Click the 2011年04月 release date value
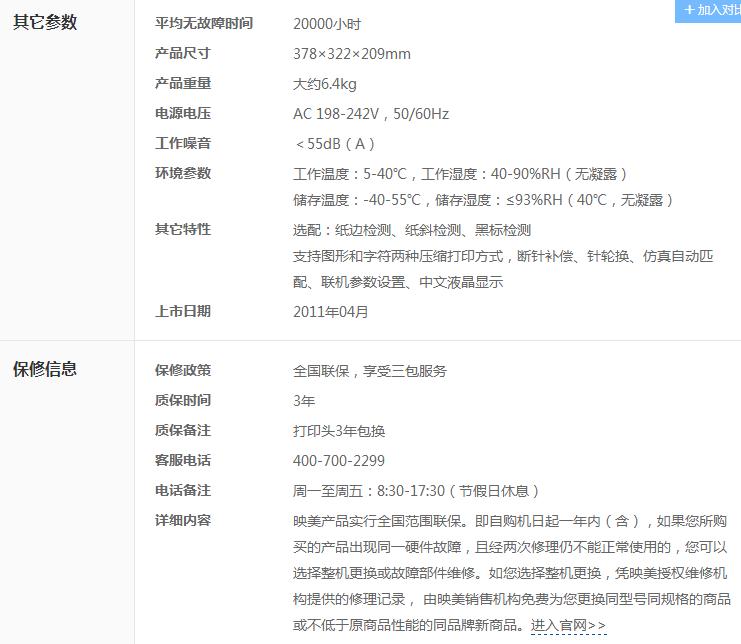Image resolution: width=741 pixels, height=644 pixels. (x=331, y=312)
